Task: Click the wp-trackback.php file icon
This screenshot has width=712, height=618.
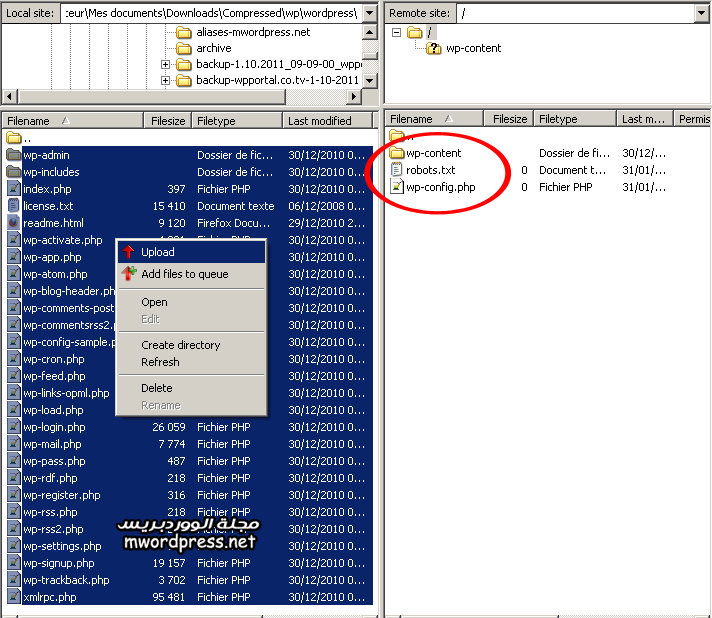Action: pos(14,580)
